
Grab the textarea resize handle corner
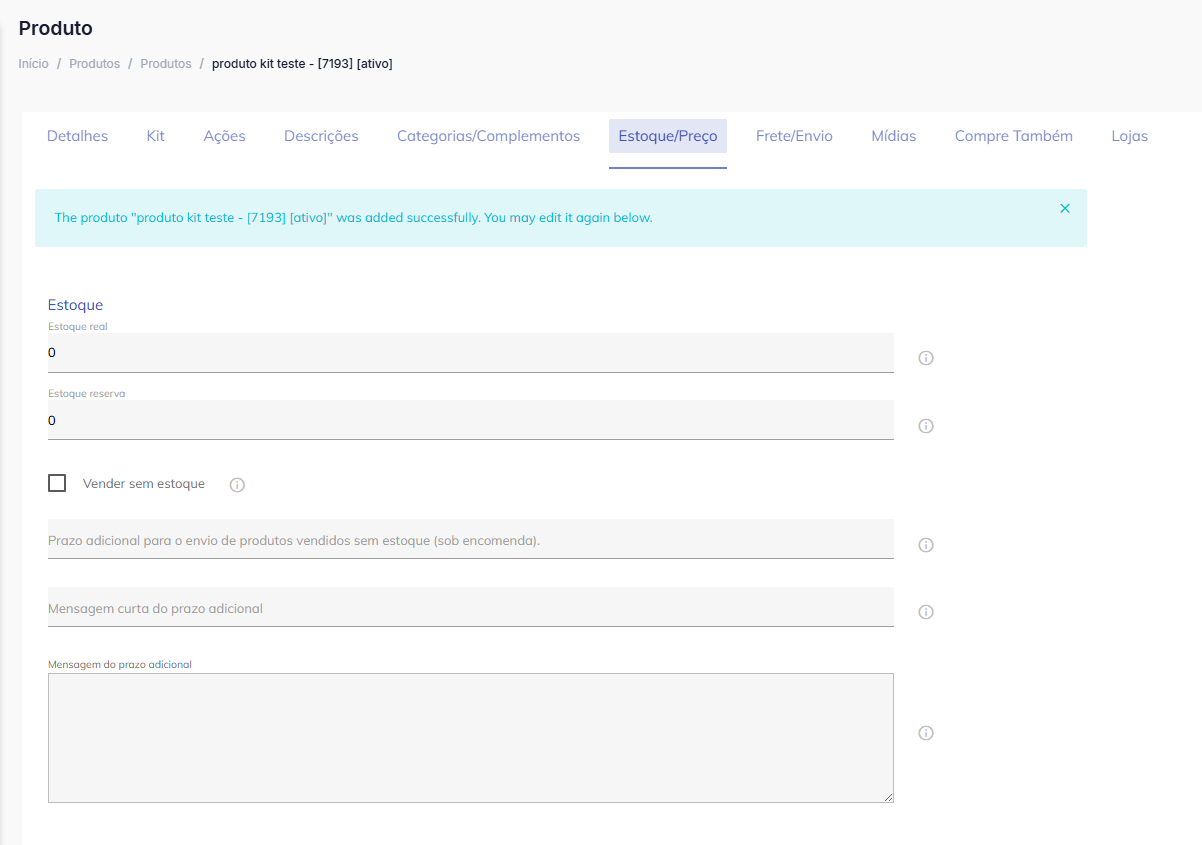[888, 797]
